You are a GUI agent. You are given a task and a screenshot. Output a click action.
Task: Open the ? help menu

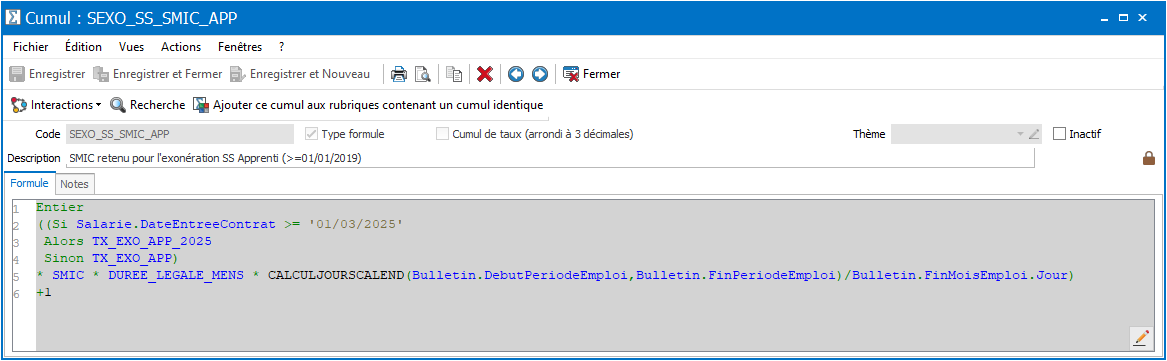(x=281, y=47)
